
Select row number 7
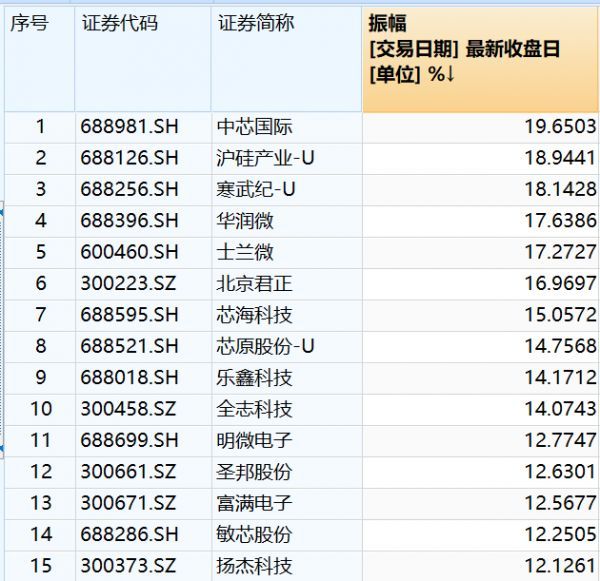point(41,315)
